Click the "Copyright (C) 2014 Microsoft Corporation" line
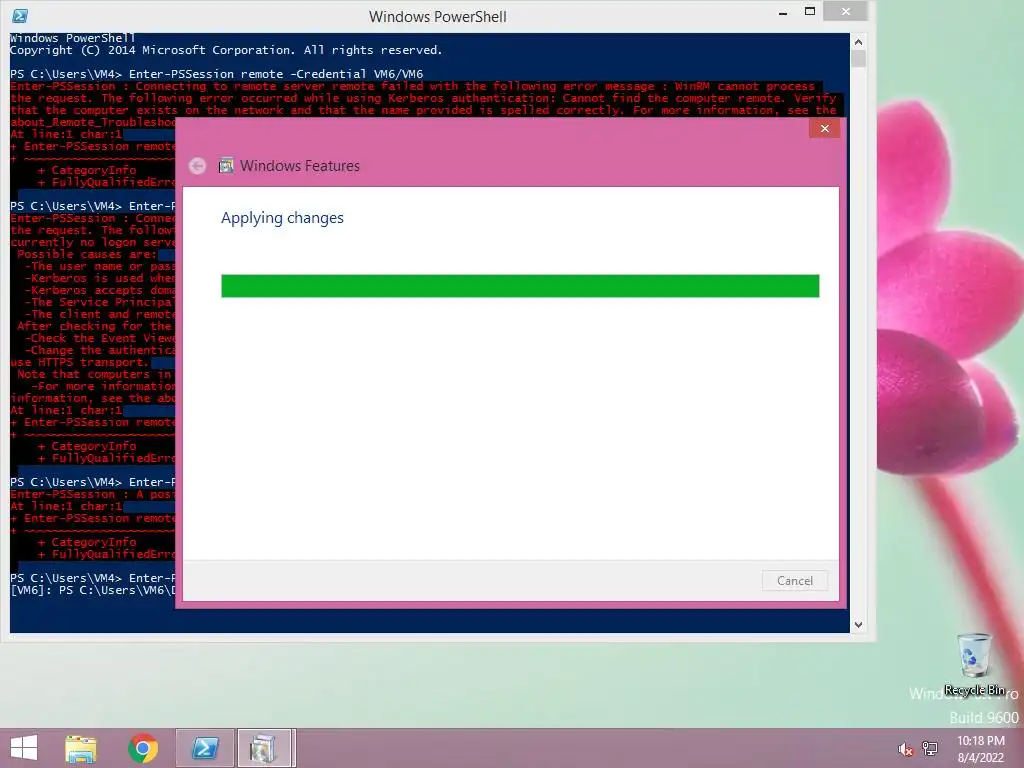 pos(226,50)
